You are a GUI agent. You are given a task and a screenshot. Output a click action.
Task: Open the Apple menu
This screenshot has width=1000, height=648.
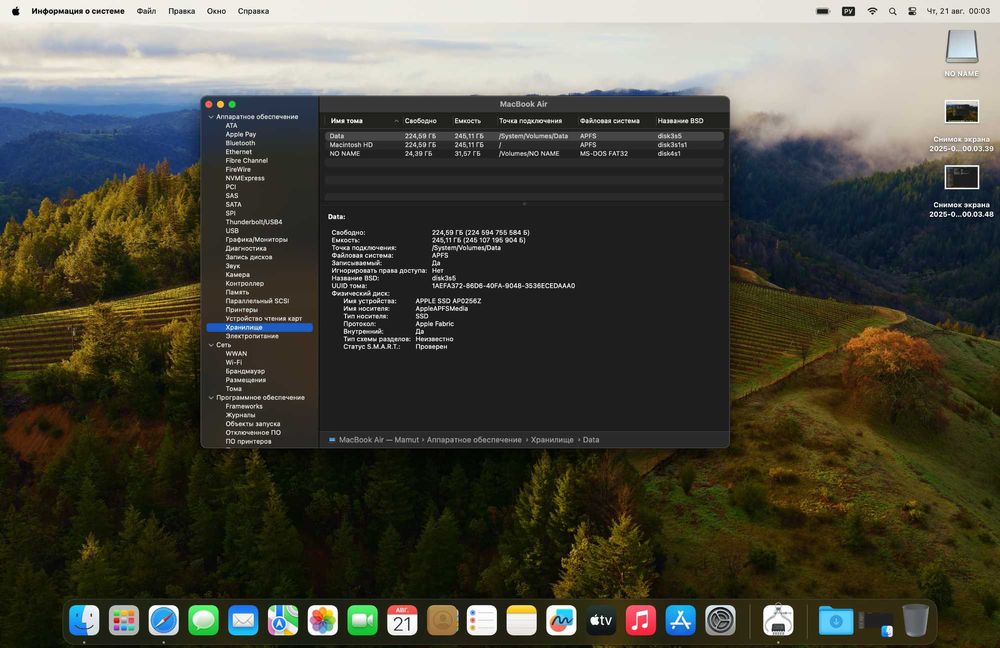coord(16,11)
